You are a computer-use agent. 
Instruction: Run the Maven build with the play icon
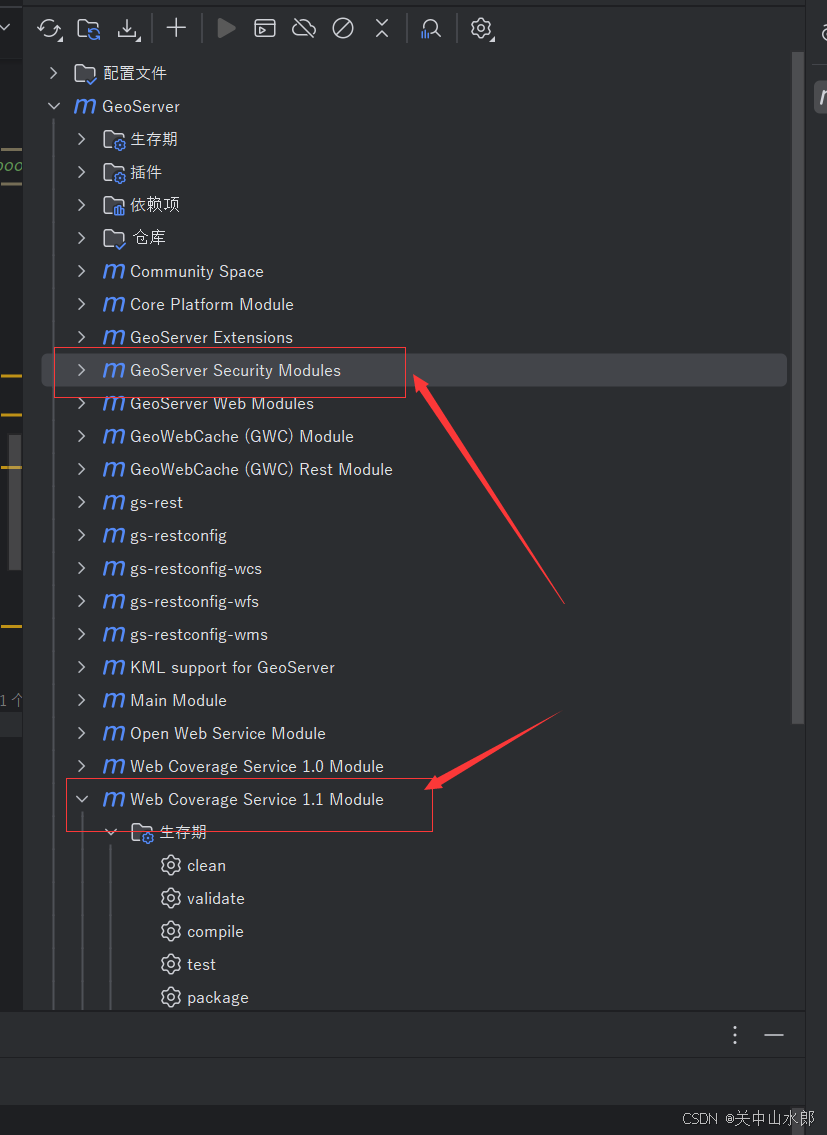point(225,28)
